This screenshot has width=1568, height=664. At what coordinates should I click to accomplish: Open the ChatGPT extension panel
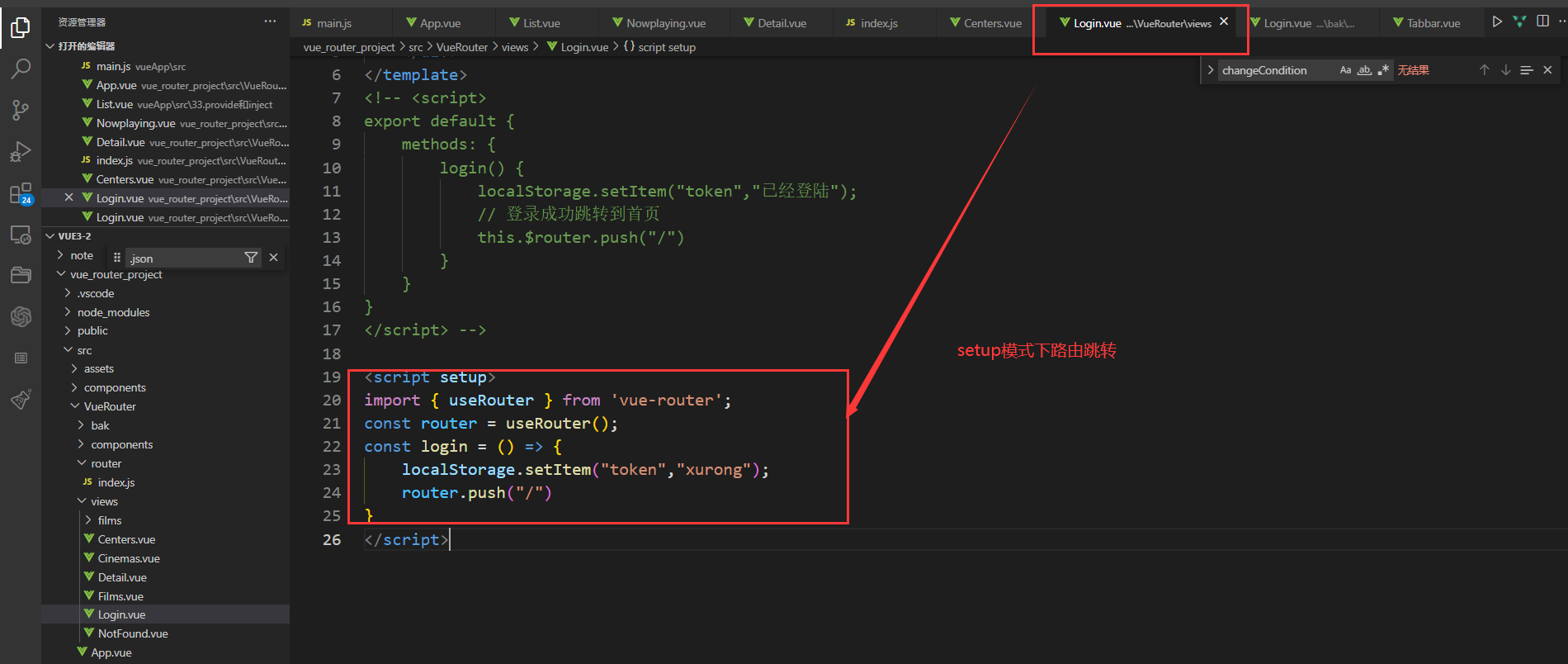[x=21, y=316]
